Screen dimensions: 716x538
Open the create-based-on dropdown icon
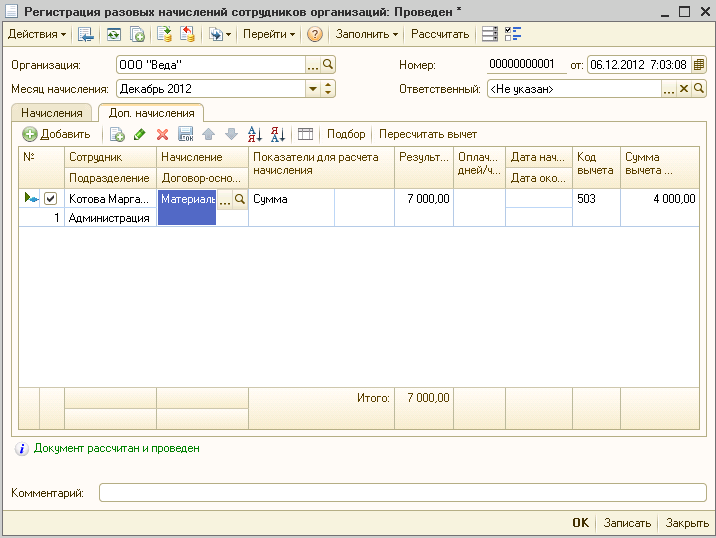[220, 34]
